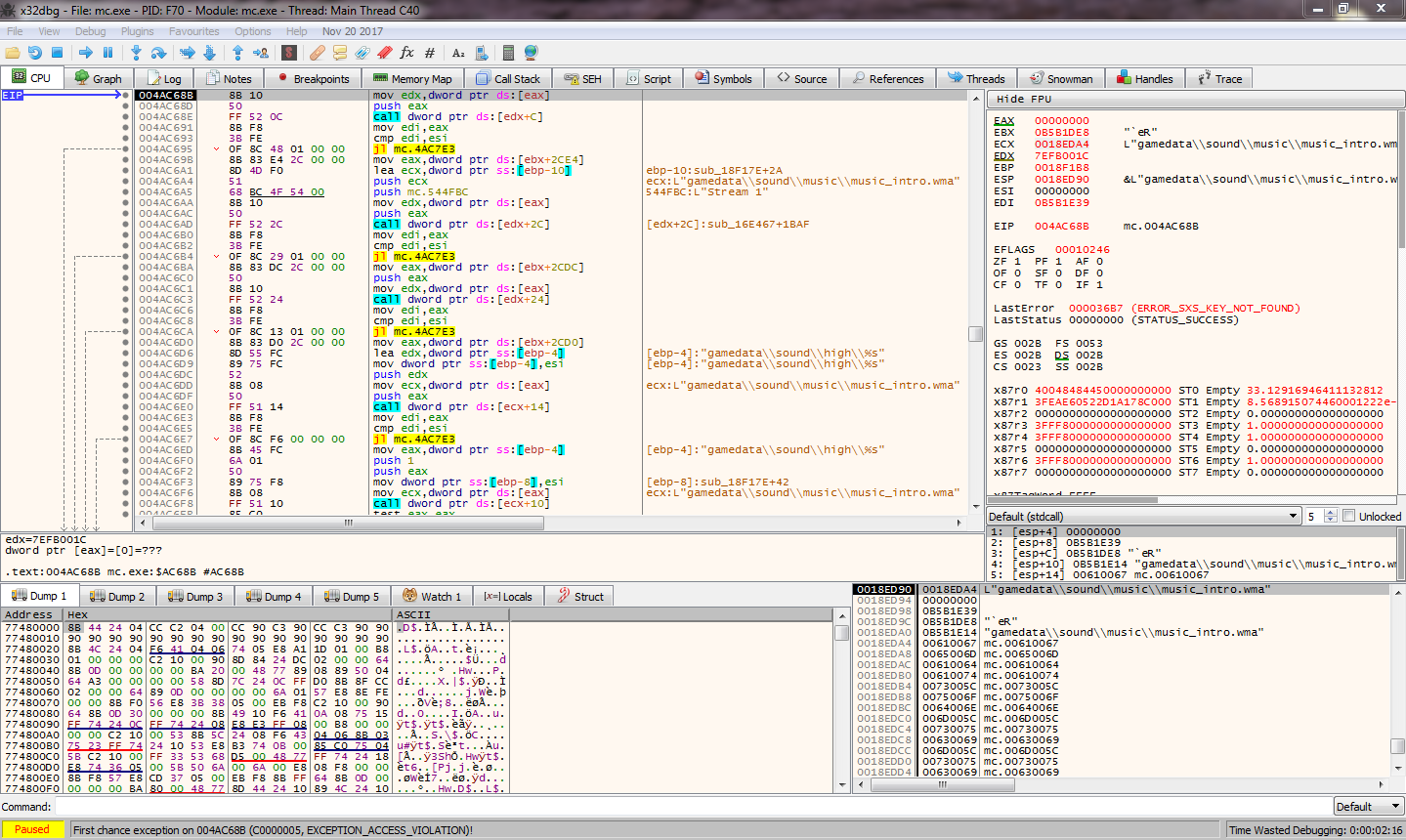Viewport: 1406px width, 840px height.
Task: Click the Step Over toolbar icon
Action: [x=159, y=53]
